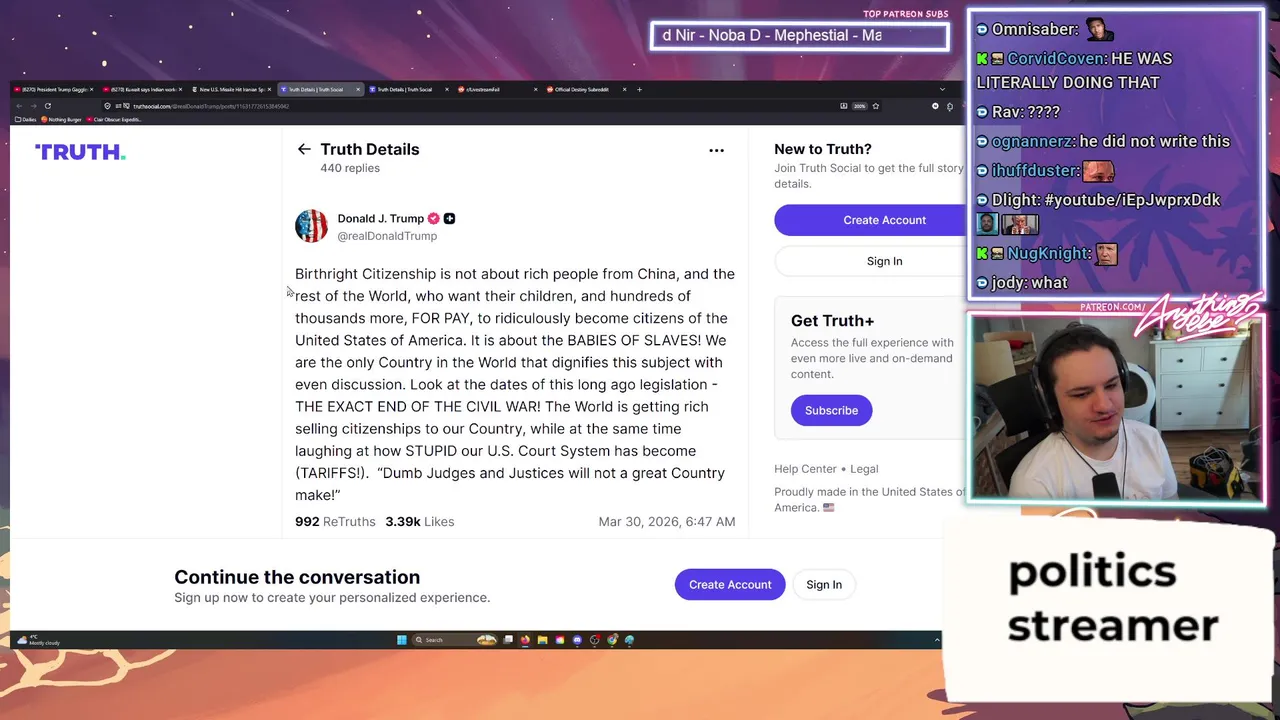The image size is (1280, 720).
Task: Click the 200% zoom indicator
Action: coord(859,106)
